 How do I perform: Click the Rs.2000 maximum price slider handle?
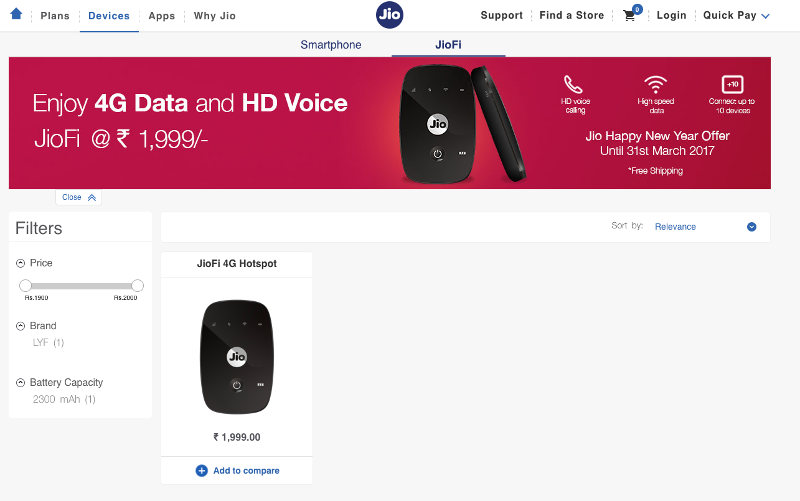click(x=137, y=285)
